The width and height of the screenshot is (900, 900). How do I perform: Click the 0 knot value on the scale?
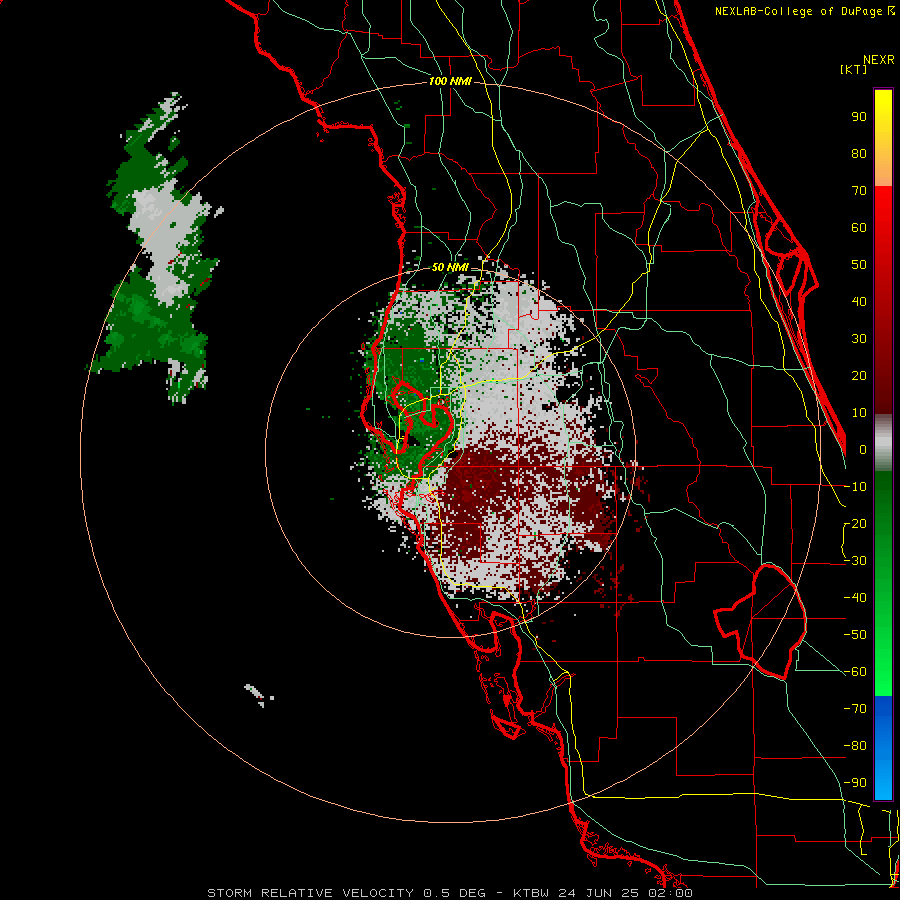tap(863, 450)
